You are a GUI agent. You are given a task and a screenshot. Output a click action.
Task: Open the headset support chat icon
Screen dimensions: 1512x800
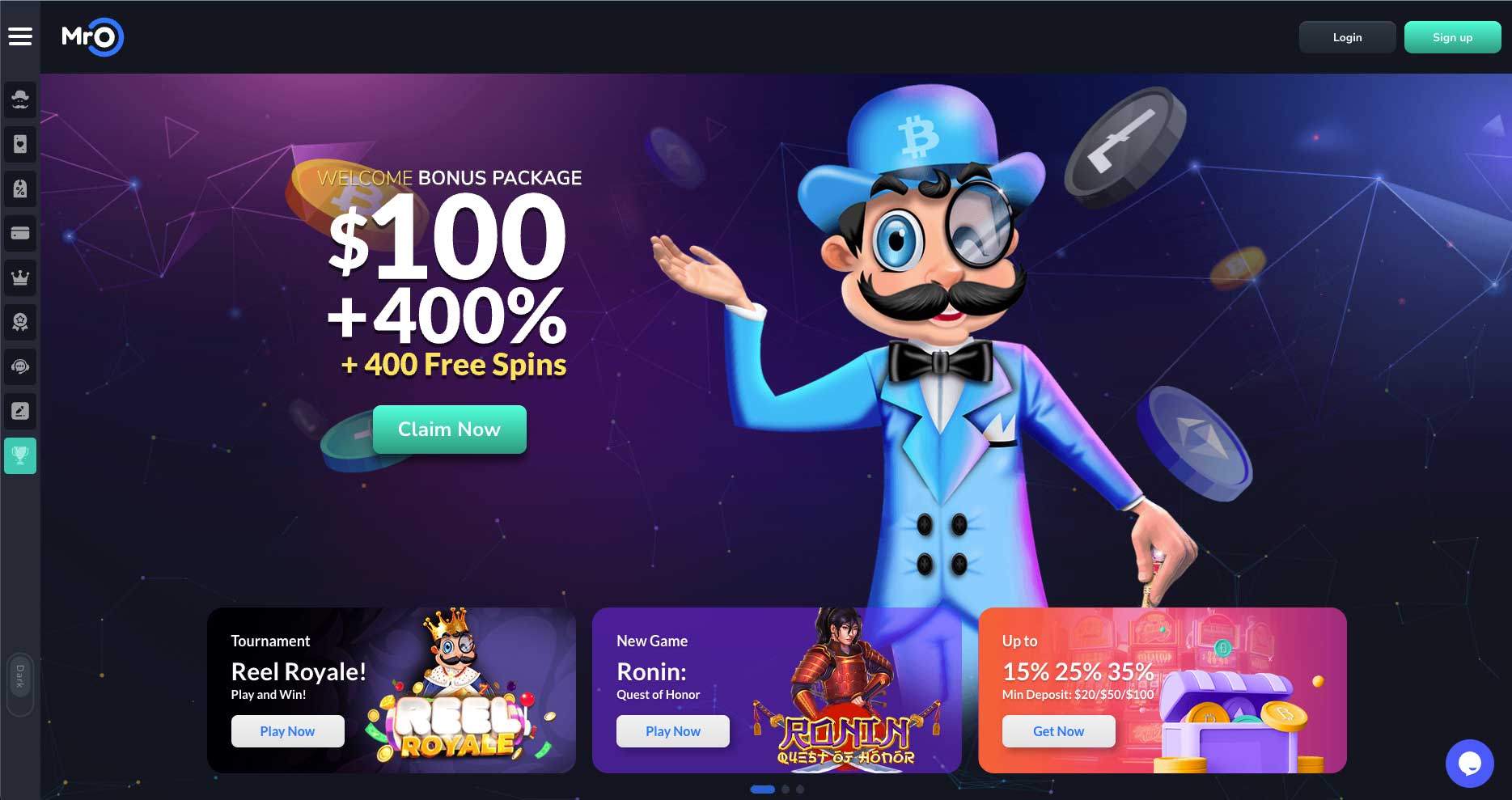(20, 366)
